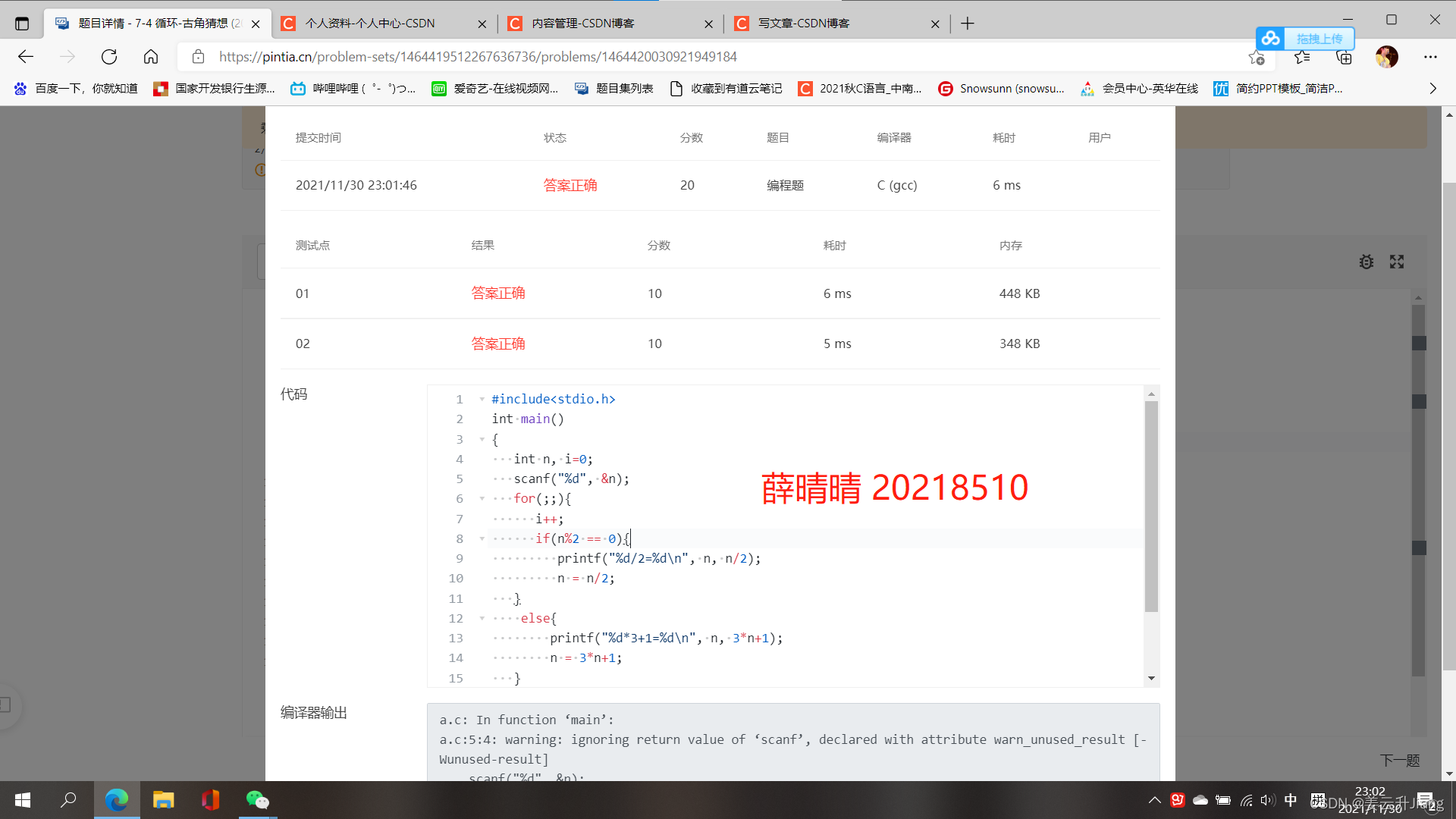Viewport: 1456px width, 819px height.
Task: Switch to the 写文章-CSDN博客 tab
Action: click(x=804, y=24)
